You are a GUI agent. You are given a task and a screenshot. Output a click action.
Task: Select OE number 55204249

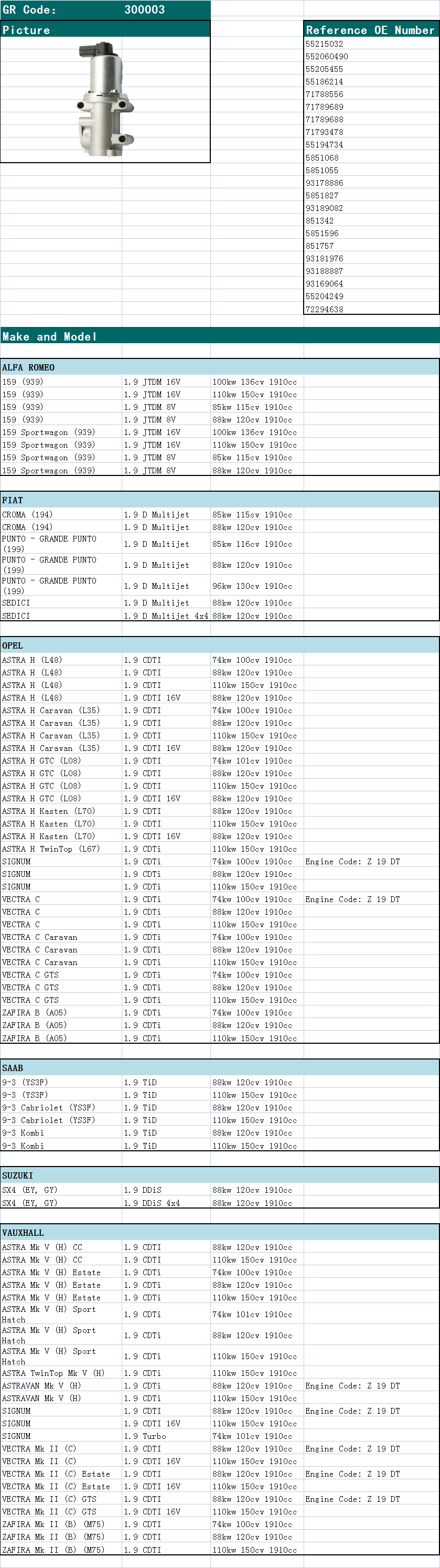tap(325, 296)
